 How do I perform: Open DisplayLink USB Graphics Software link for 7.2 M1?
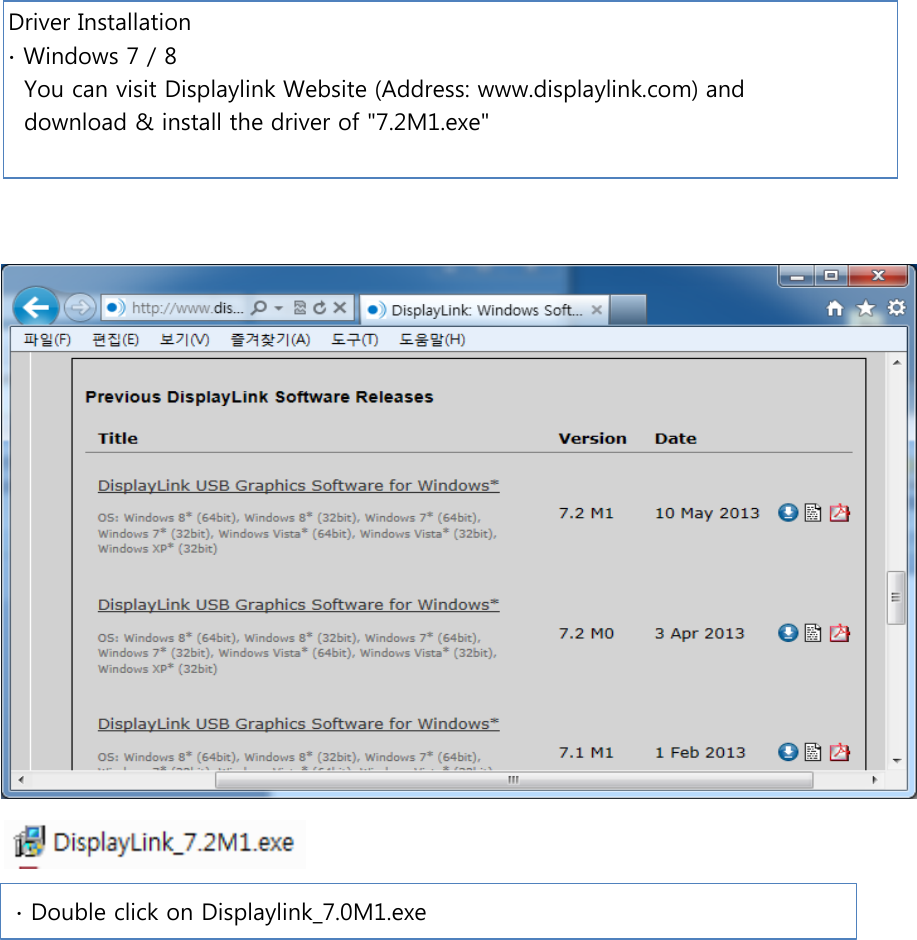[x=298, y=486]
